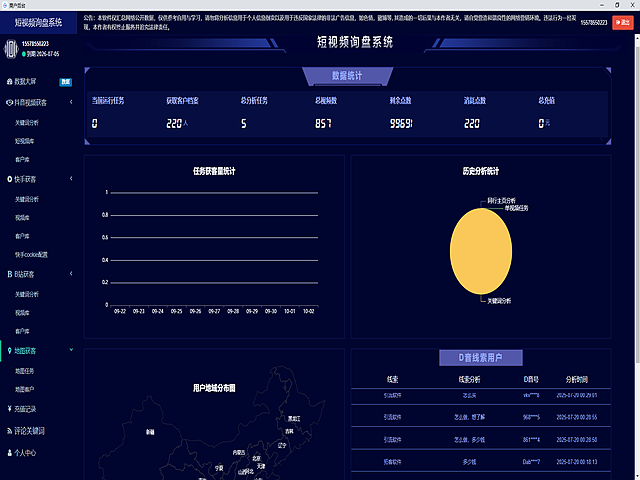Click the 数据大屏 dashboard icon in sidebar
The width and height of the screenshot is (640, 480).
click(x=9, y=80)
